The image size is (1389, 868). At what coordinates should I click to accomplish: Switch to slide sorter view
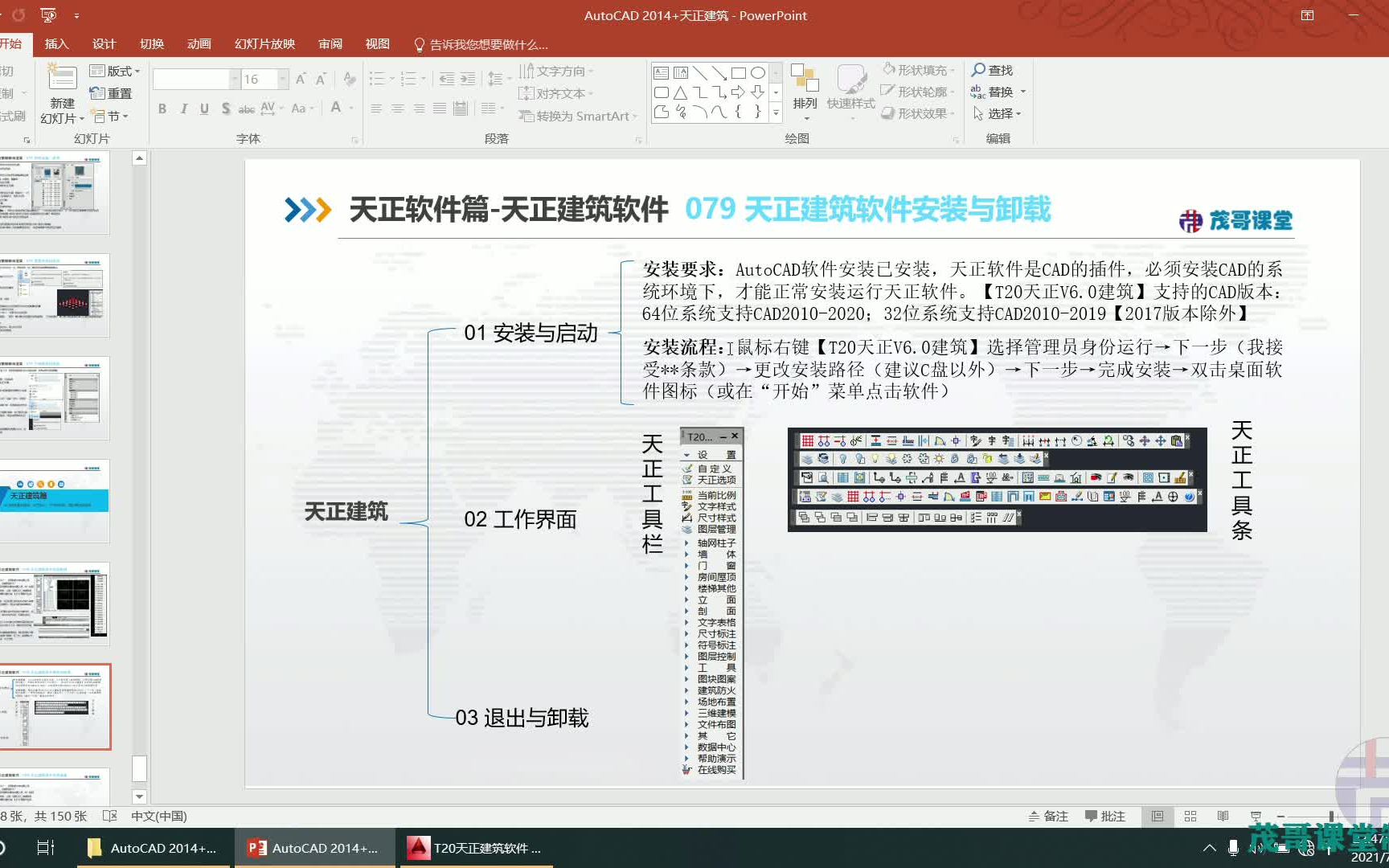(x=1190, y=817)
